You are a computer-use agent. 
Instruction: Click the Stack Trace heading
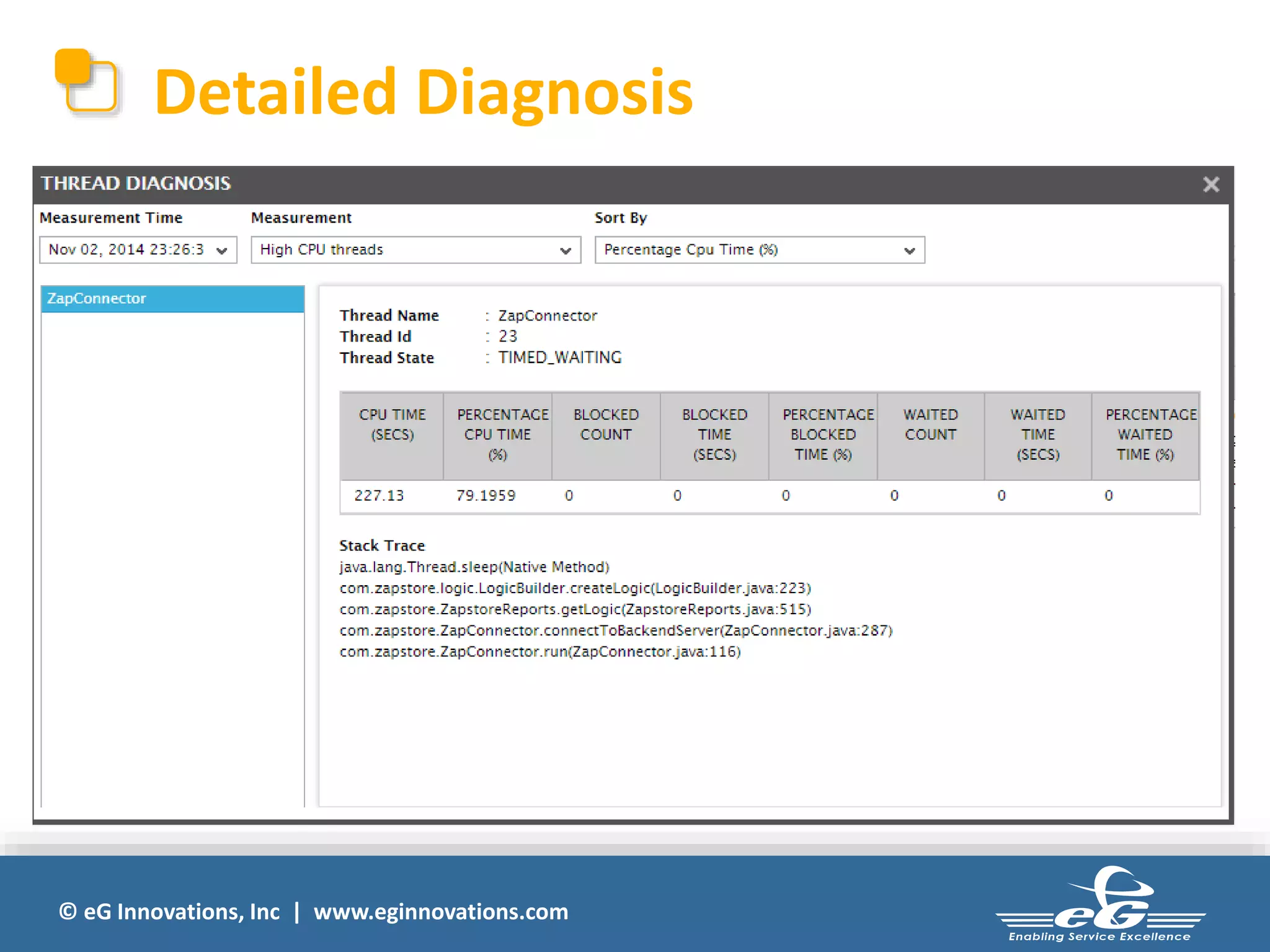coord(382,545)
